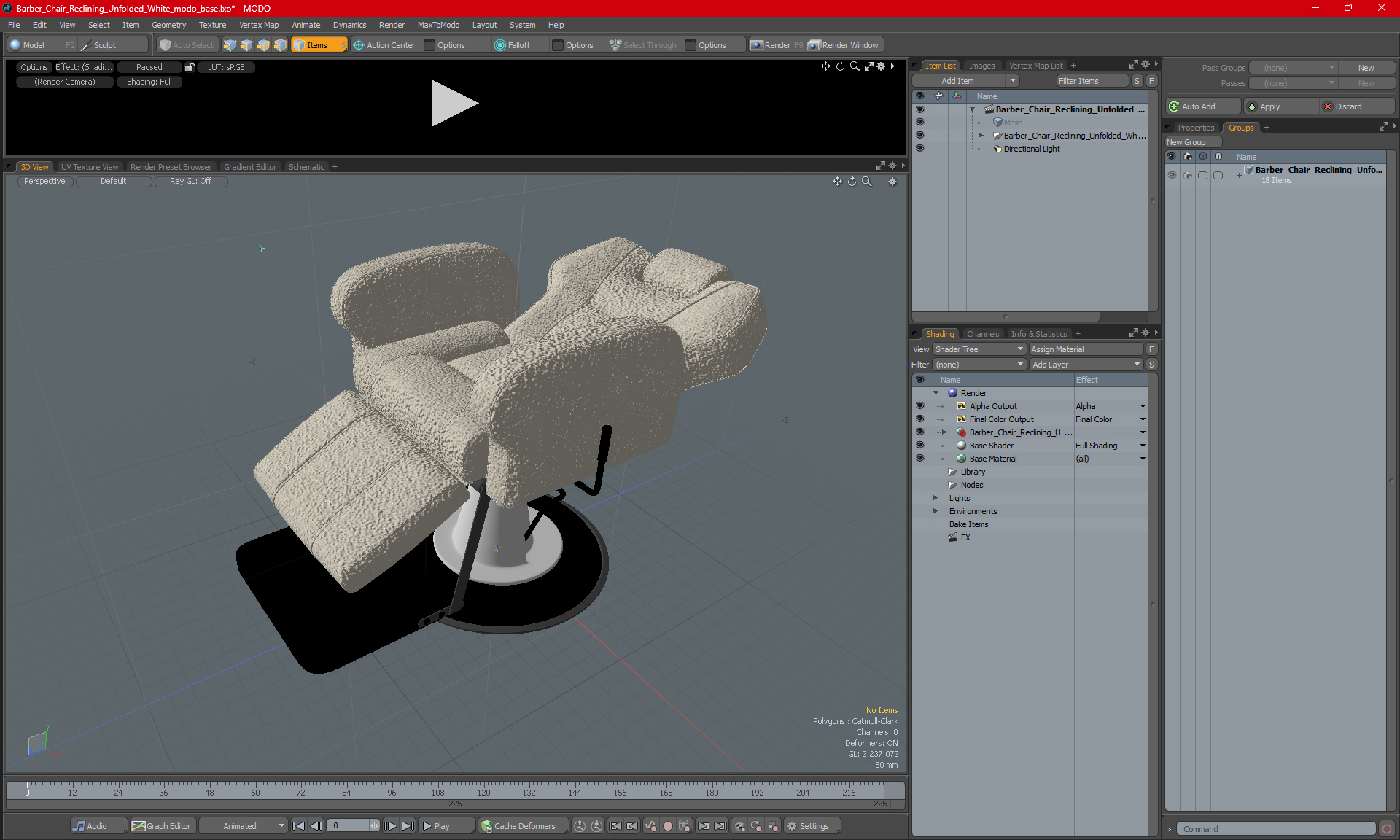The width and height of the screenshot is (1400, 840).
Task: Click the Auto Add button
Action: (x=1202, y=106)
